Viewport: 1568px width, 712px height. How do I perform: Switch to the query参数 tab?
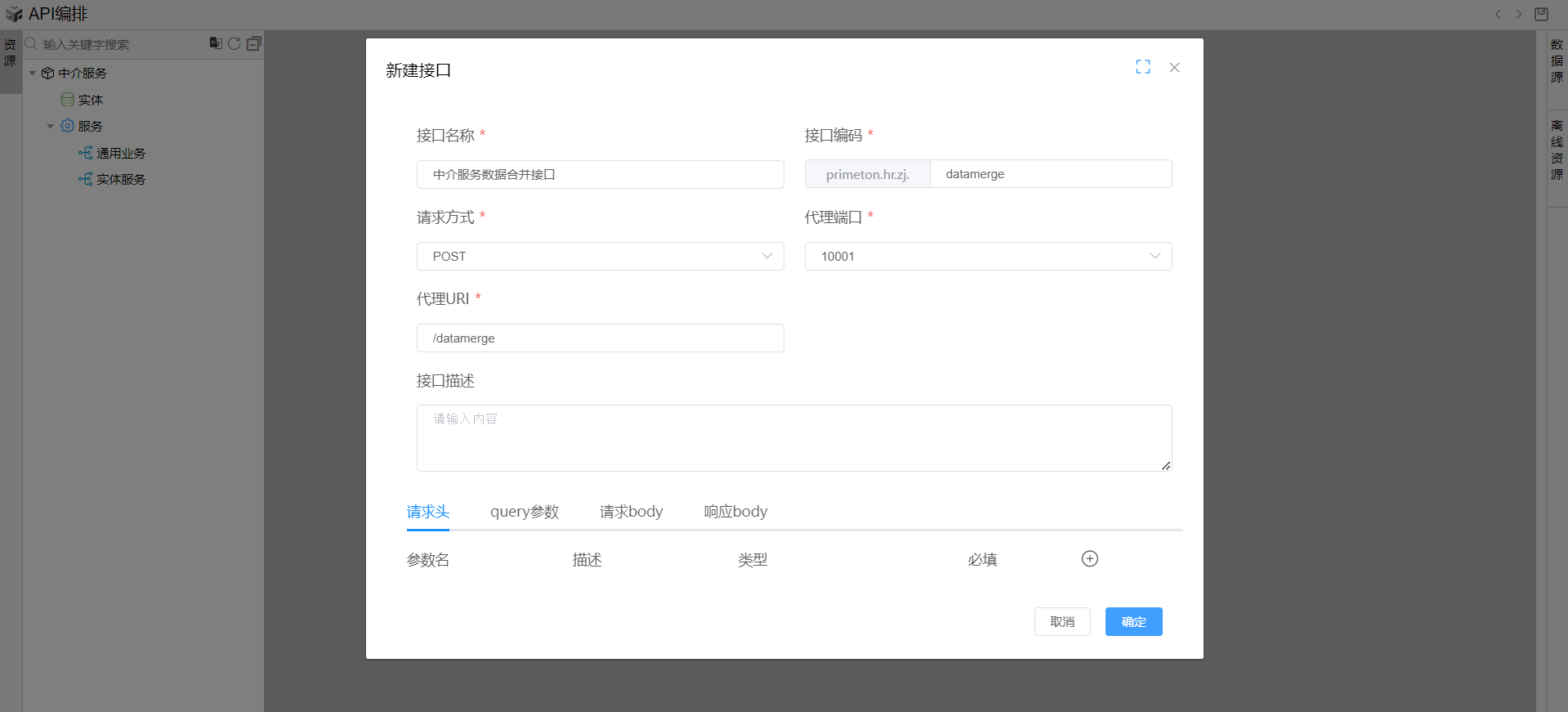(x=524, y=512)
